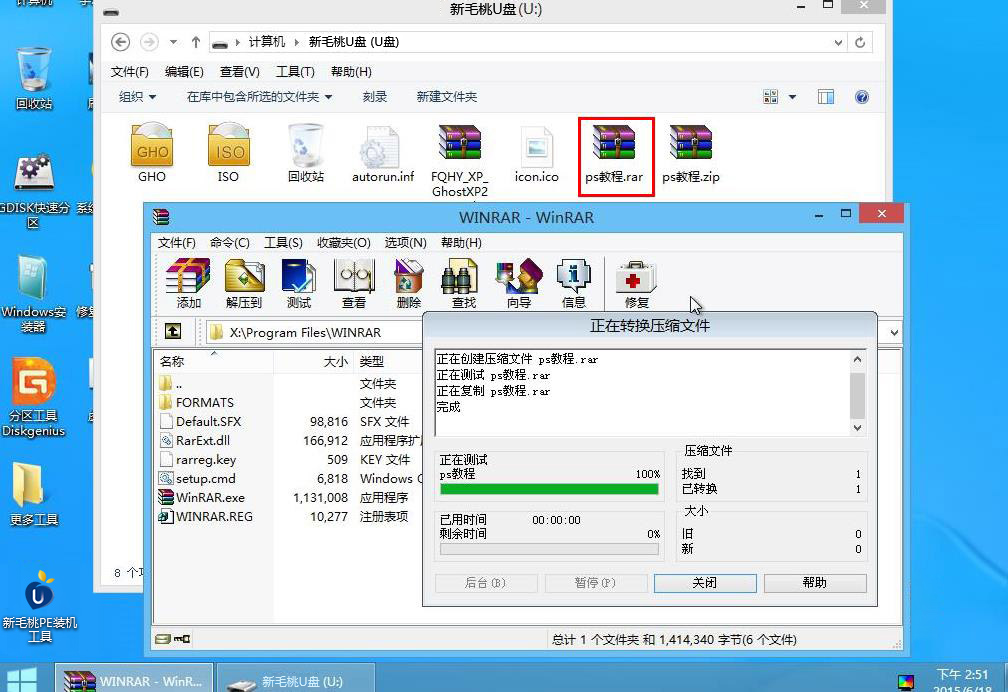
Task: Click the 更多工具 desktop folder
Action: click(33, 494)
